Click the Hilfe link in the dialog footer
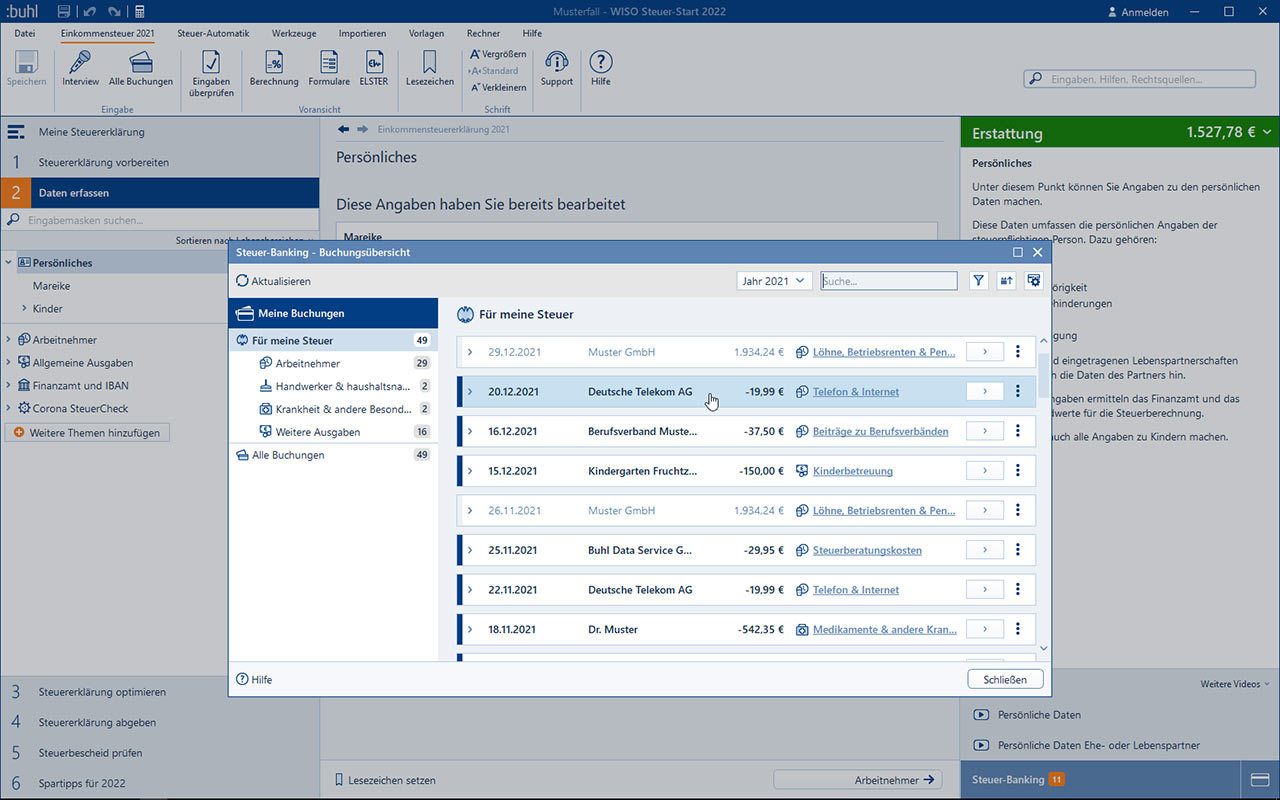 click(254, 679)
